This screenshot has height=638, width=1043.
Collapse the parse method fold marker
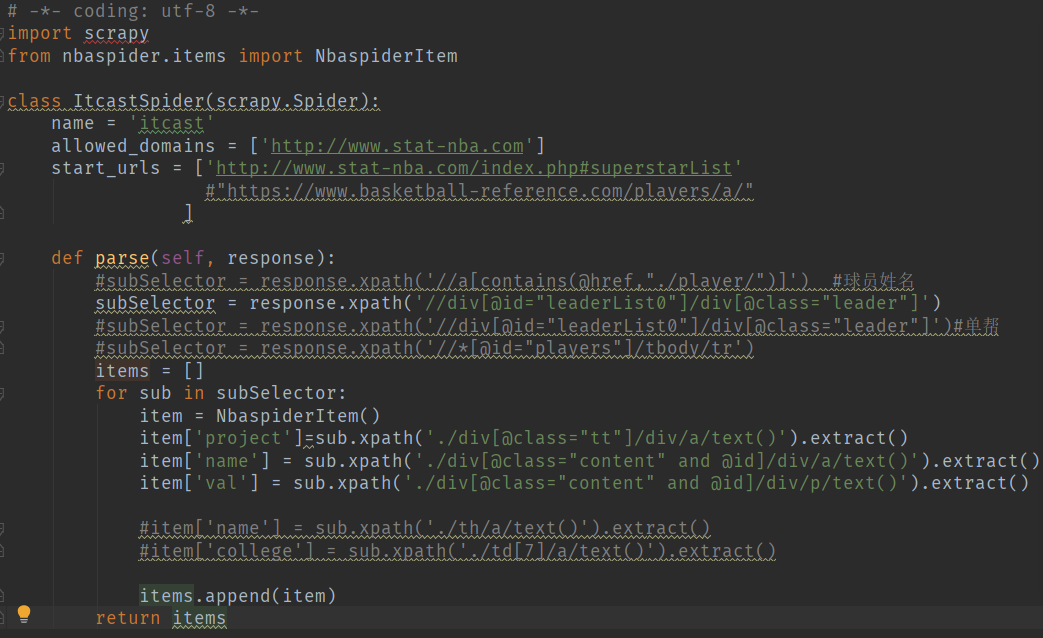tap(3, 259)
